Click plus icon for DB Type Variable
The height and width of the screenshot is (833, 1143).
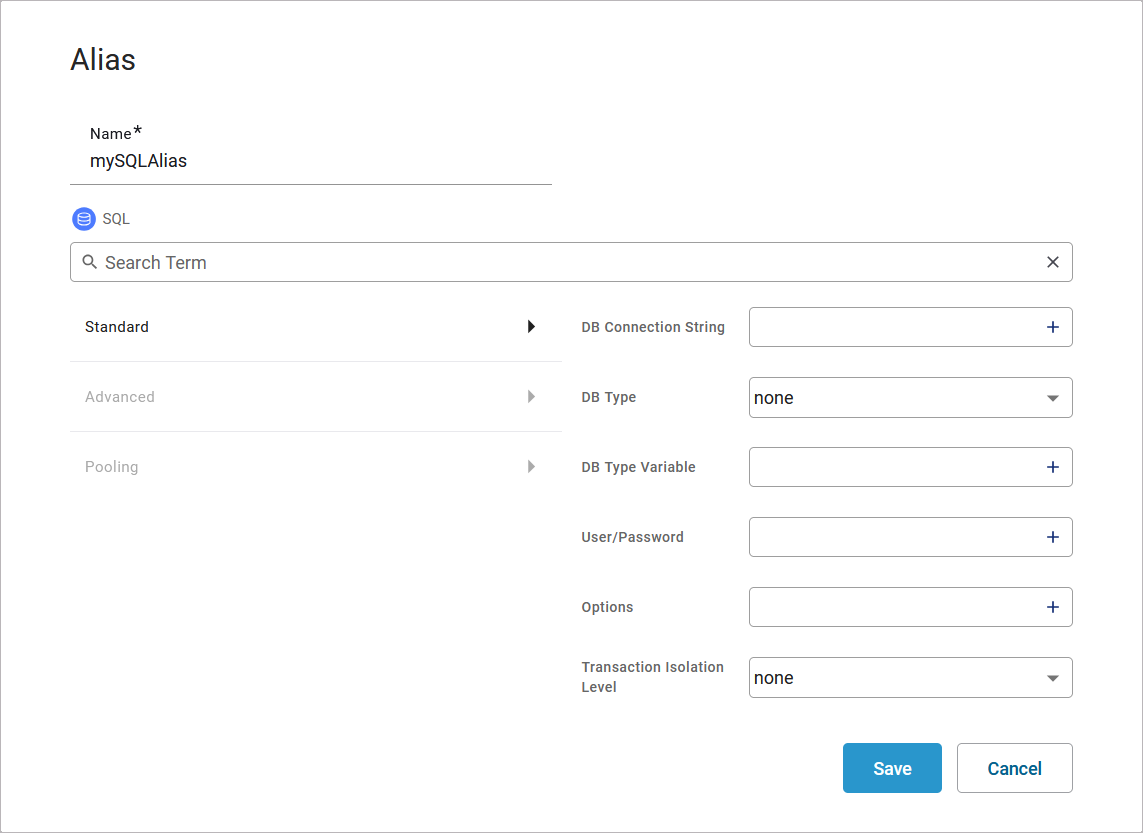(1052, 467)
